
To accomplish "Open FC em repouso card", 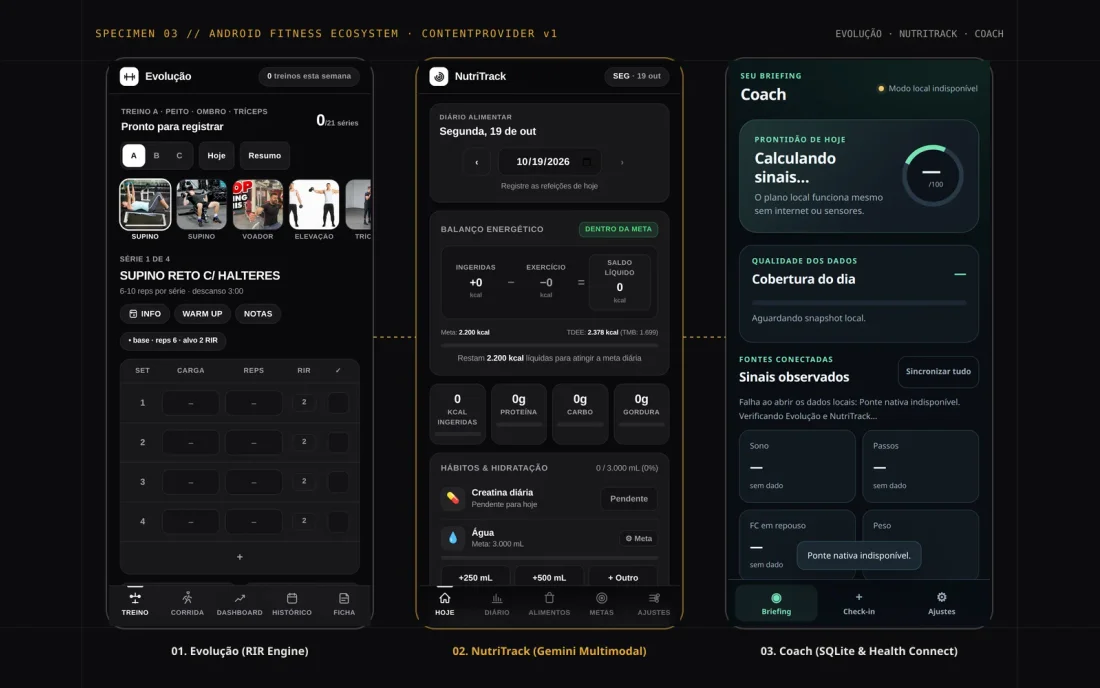I will pyautogui.click(x=797, y=544).
